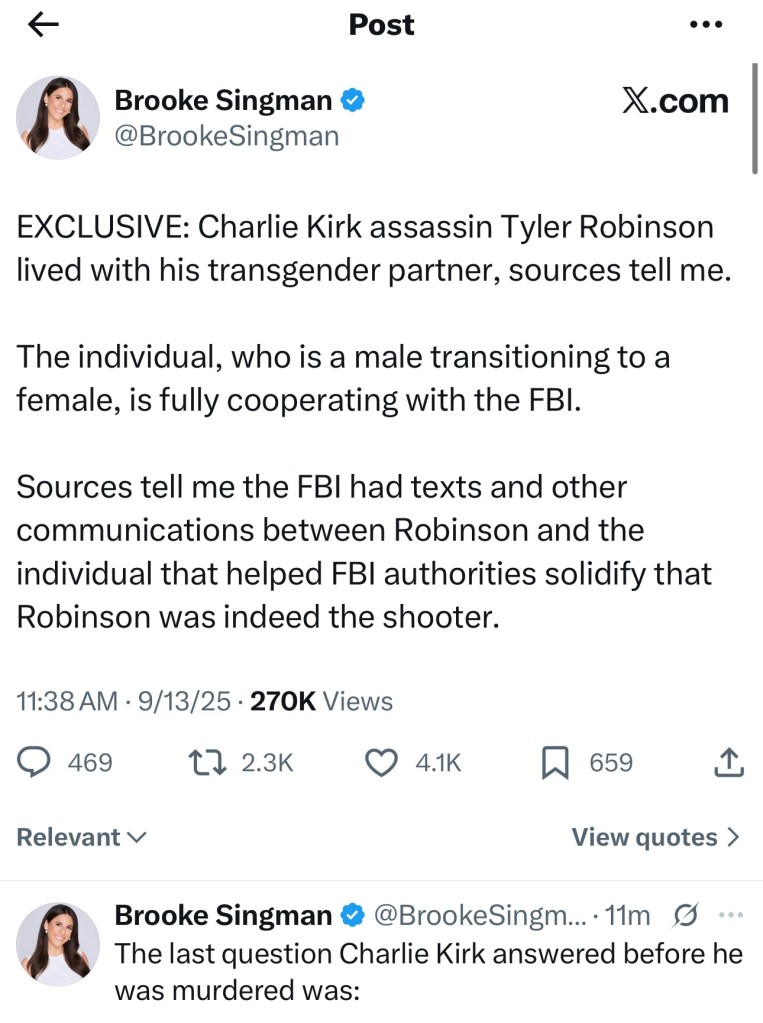Open the reply about Charlie Kirk's last question

click(428, 972)
